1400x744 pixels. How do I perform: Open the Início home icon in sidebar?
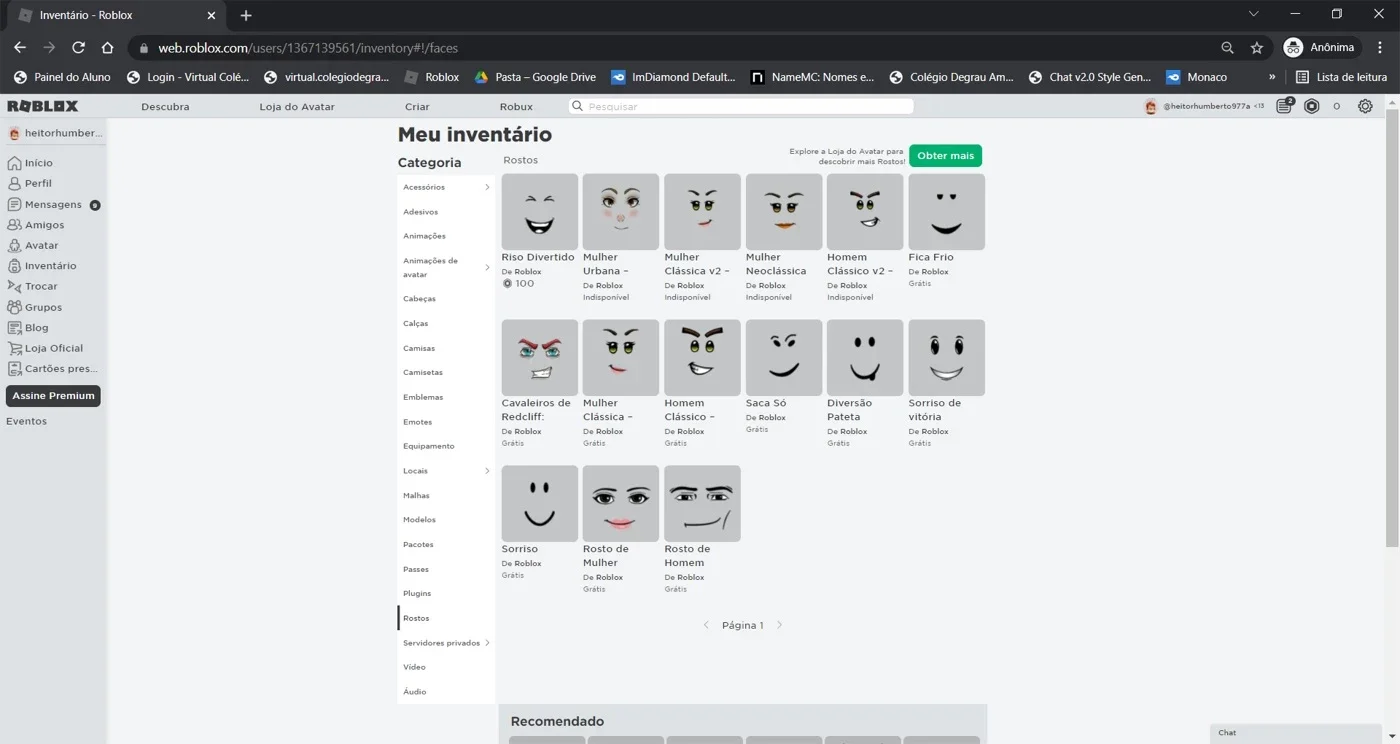click(x=14, y=163)
